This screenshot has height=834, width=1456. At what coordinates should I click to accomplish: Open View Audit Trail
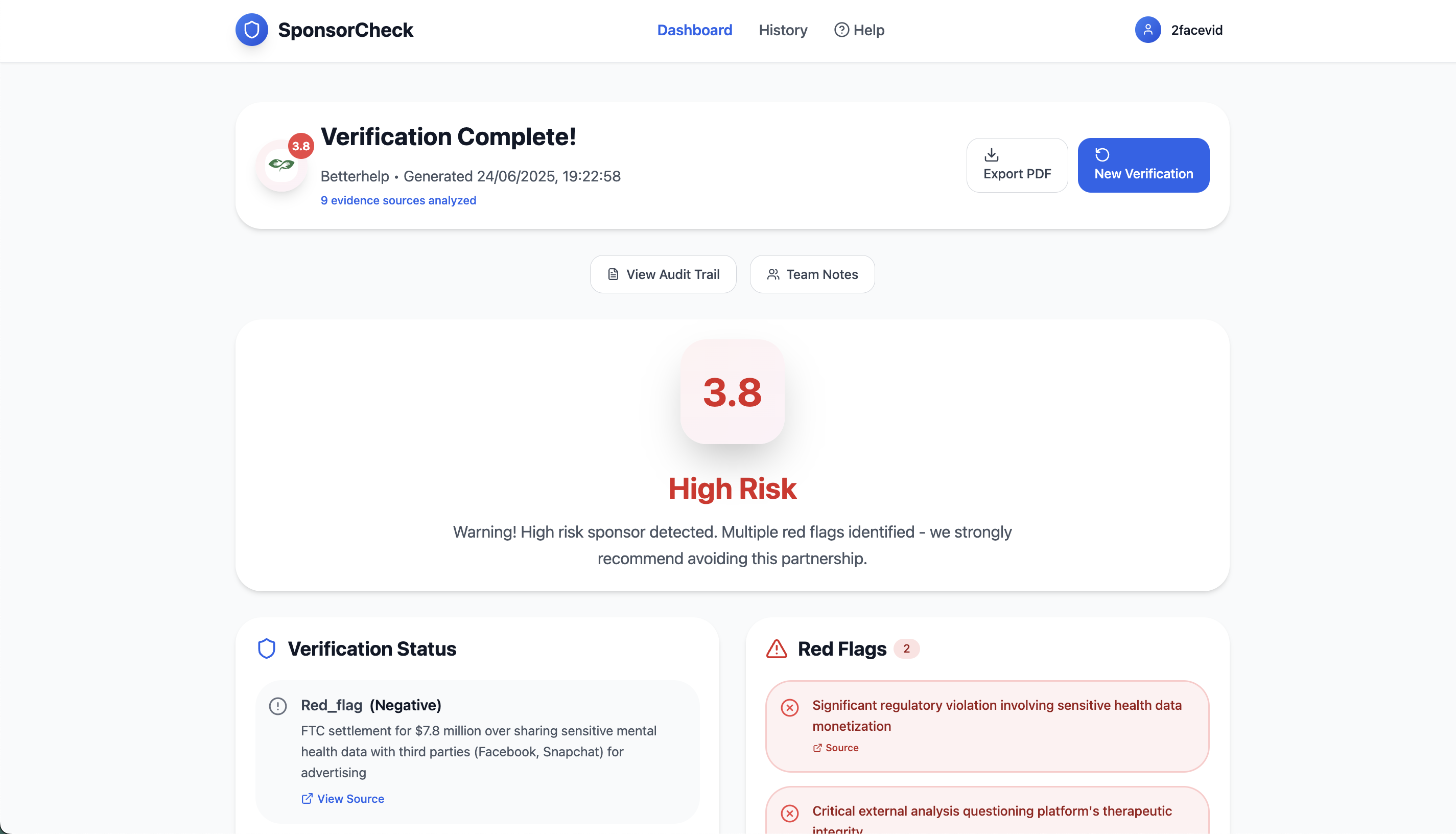663,274
